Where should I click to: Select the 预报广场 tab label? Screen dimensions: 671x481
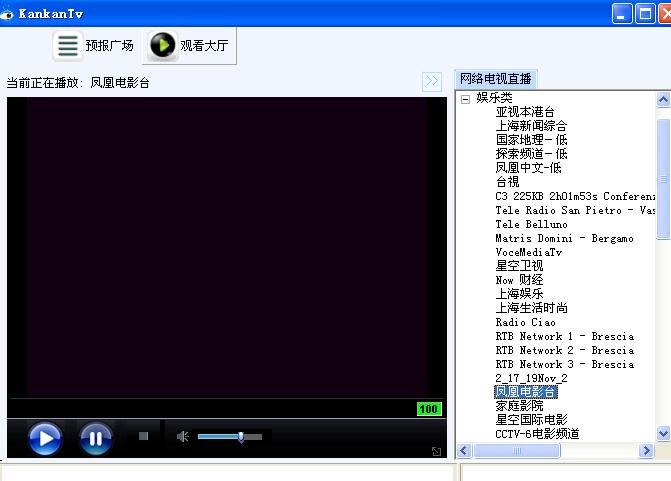click(x=110, y=45)
